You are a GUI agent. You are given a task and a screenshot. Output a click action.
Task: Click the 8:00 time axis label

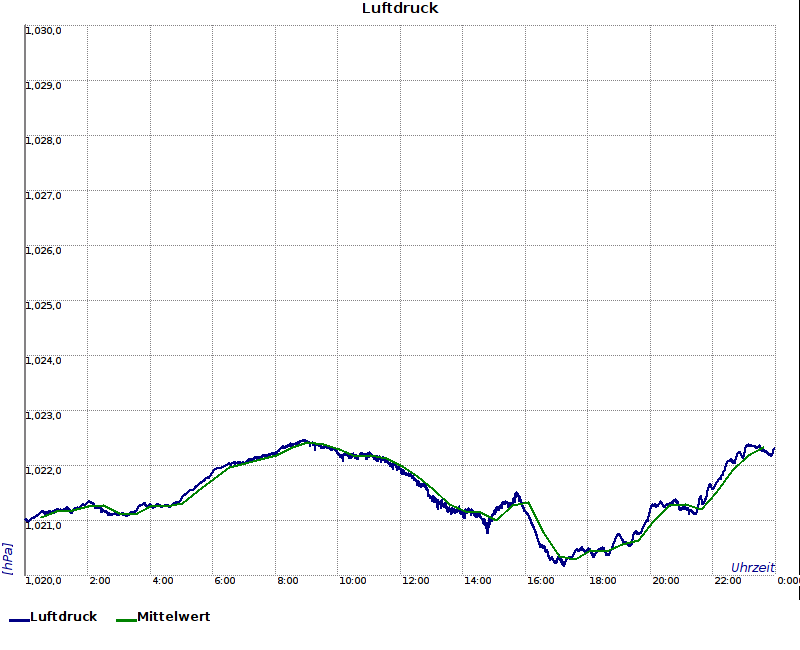pos(288,581)
